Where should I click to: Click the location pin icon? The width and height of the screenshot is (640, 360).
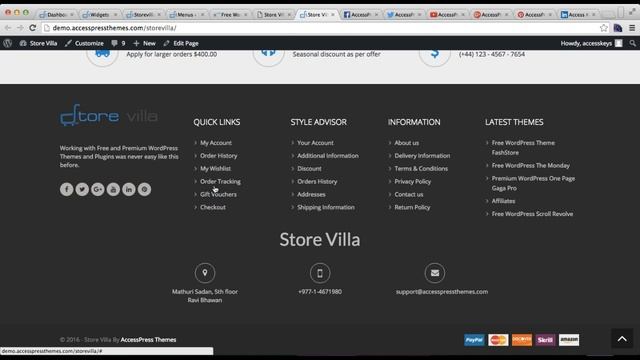(x=205, y=273)
